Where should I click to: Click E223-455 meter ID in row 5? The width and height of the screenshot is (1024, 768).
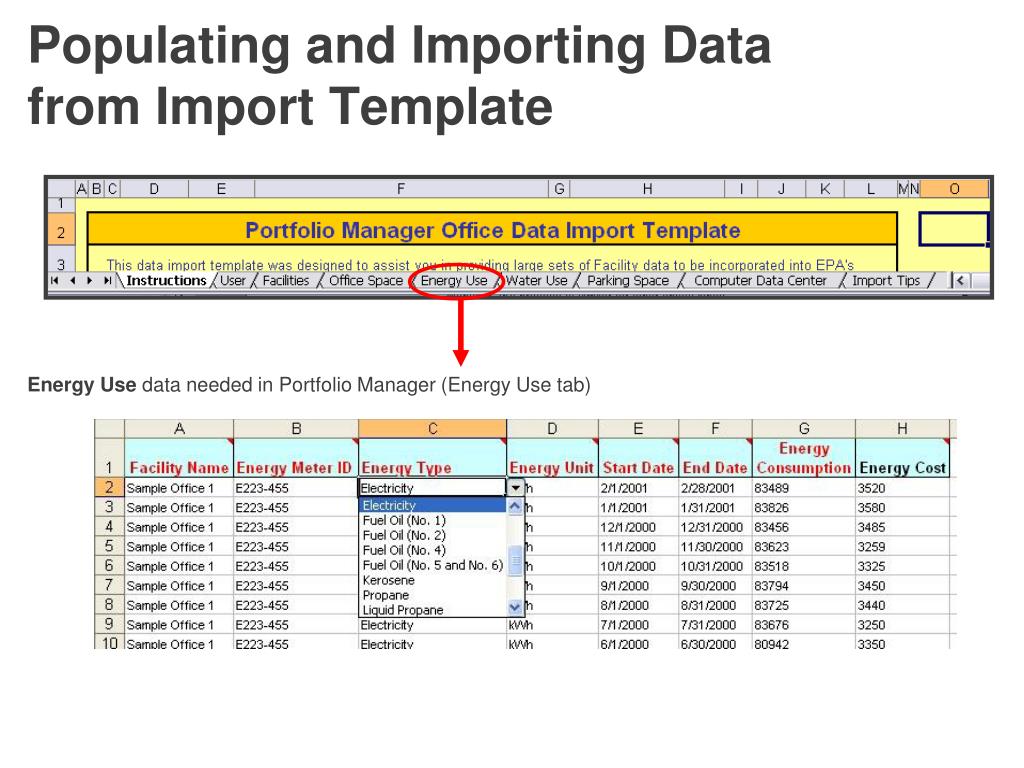pos(296,547)
